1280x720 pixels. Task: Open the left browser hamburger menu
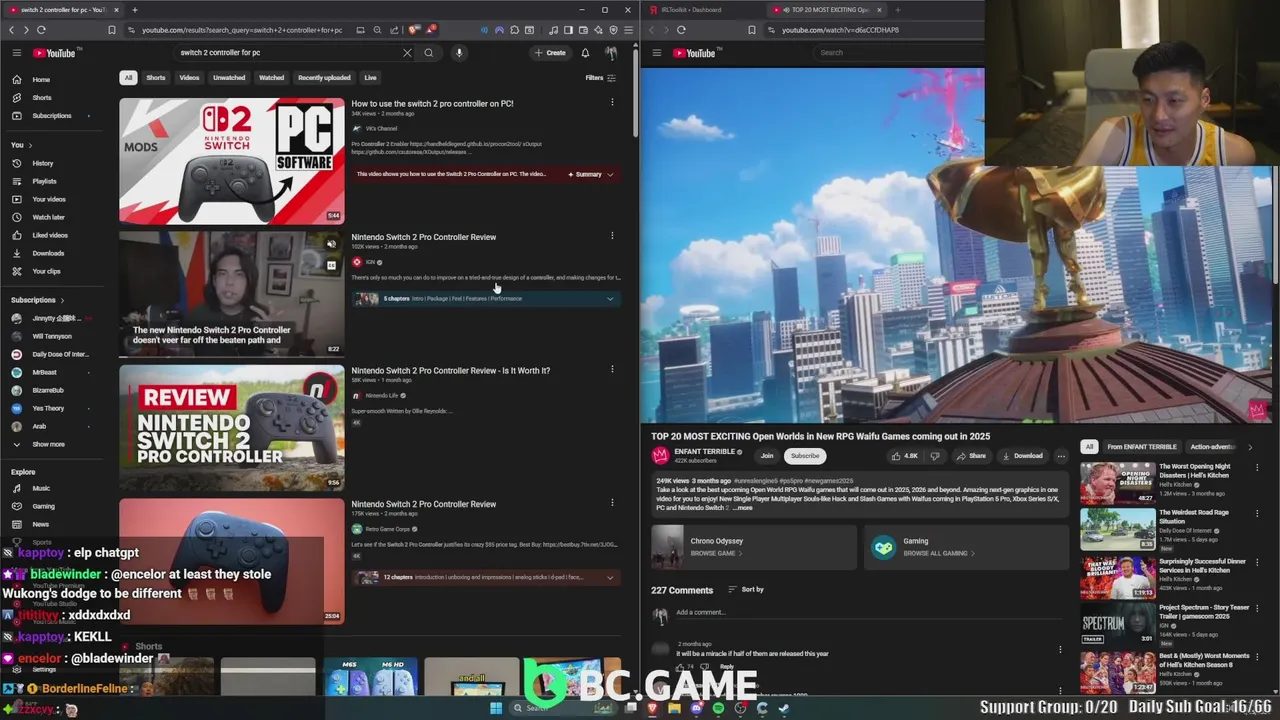pos(628,30)
